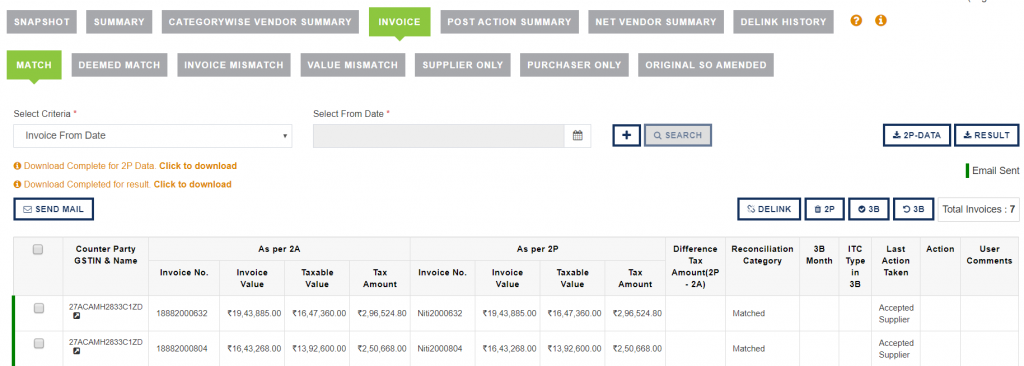Click 2A invoice number 18882000632
The image size is (1024, 366).
(182, 314)
